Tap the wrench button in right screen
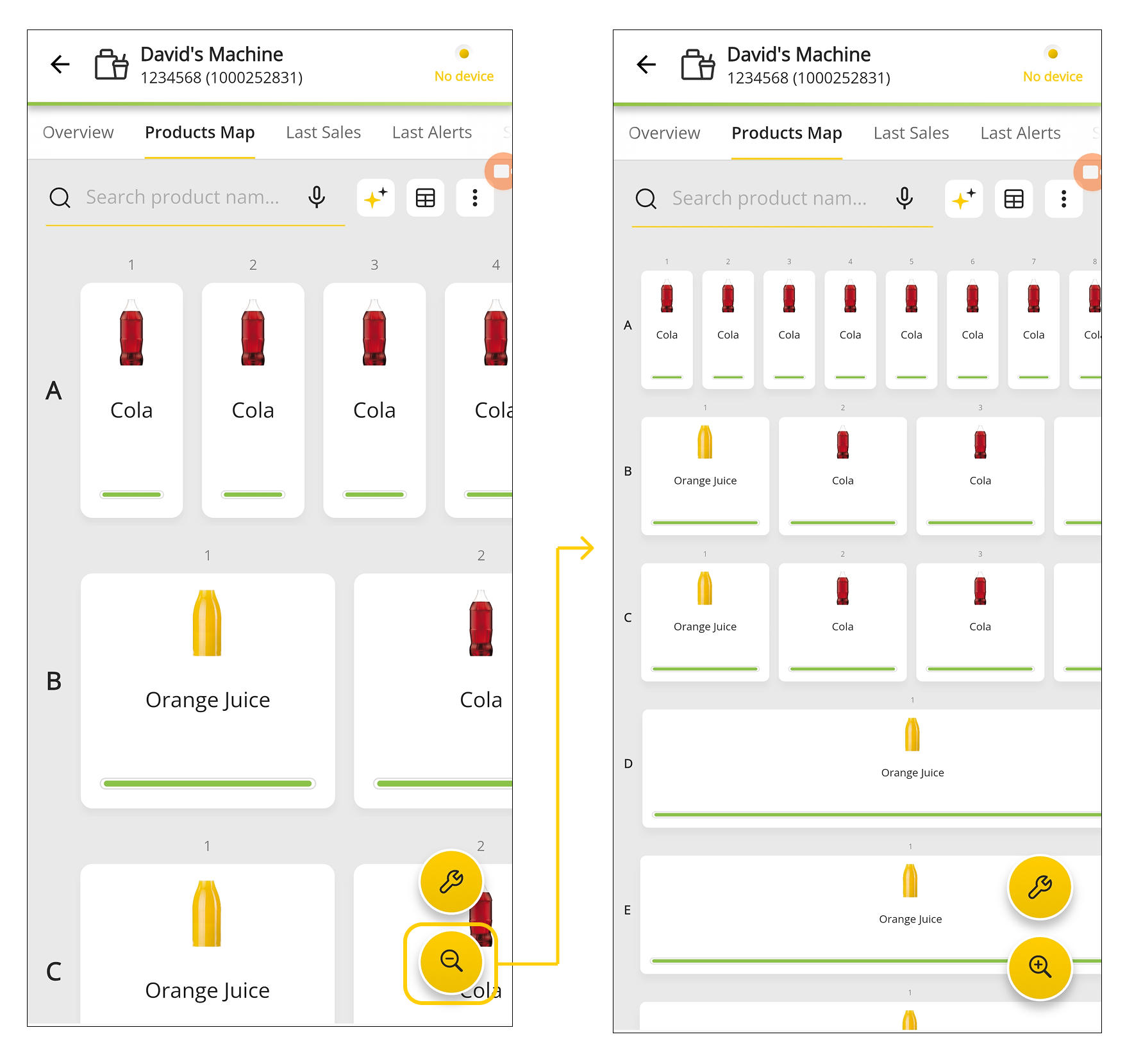The image size is (1134, 1064). click(x=1039, y=888)
